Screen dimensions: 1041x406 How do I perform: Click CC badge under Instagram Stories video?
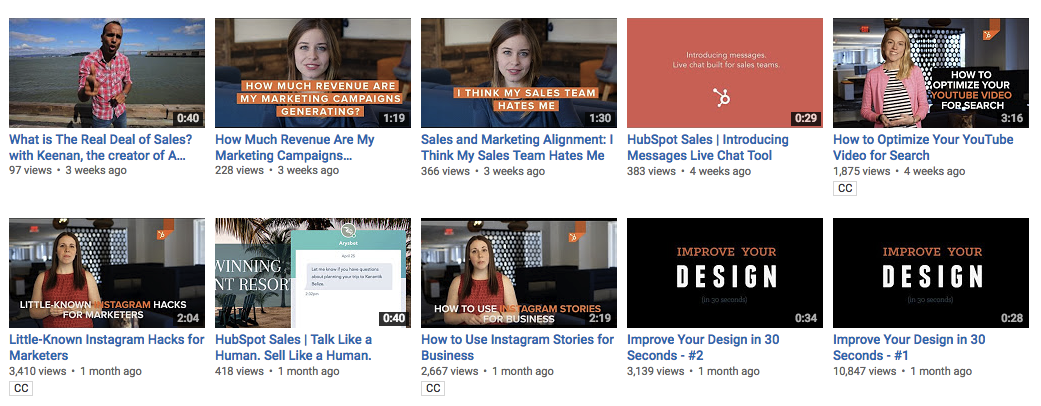click(432, 389)
